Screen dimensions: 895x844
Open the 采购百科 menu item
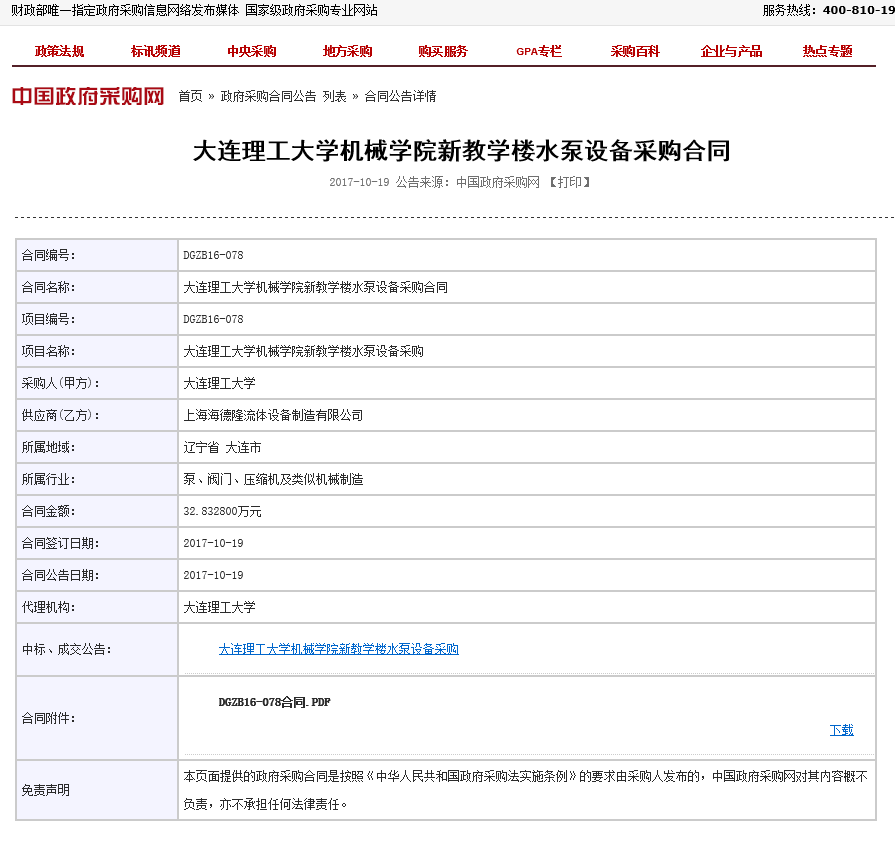tap(635, 52)
